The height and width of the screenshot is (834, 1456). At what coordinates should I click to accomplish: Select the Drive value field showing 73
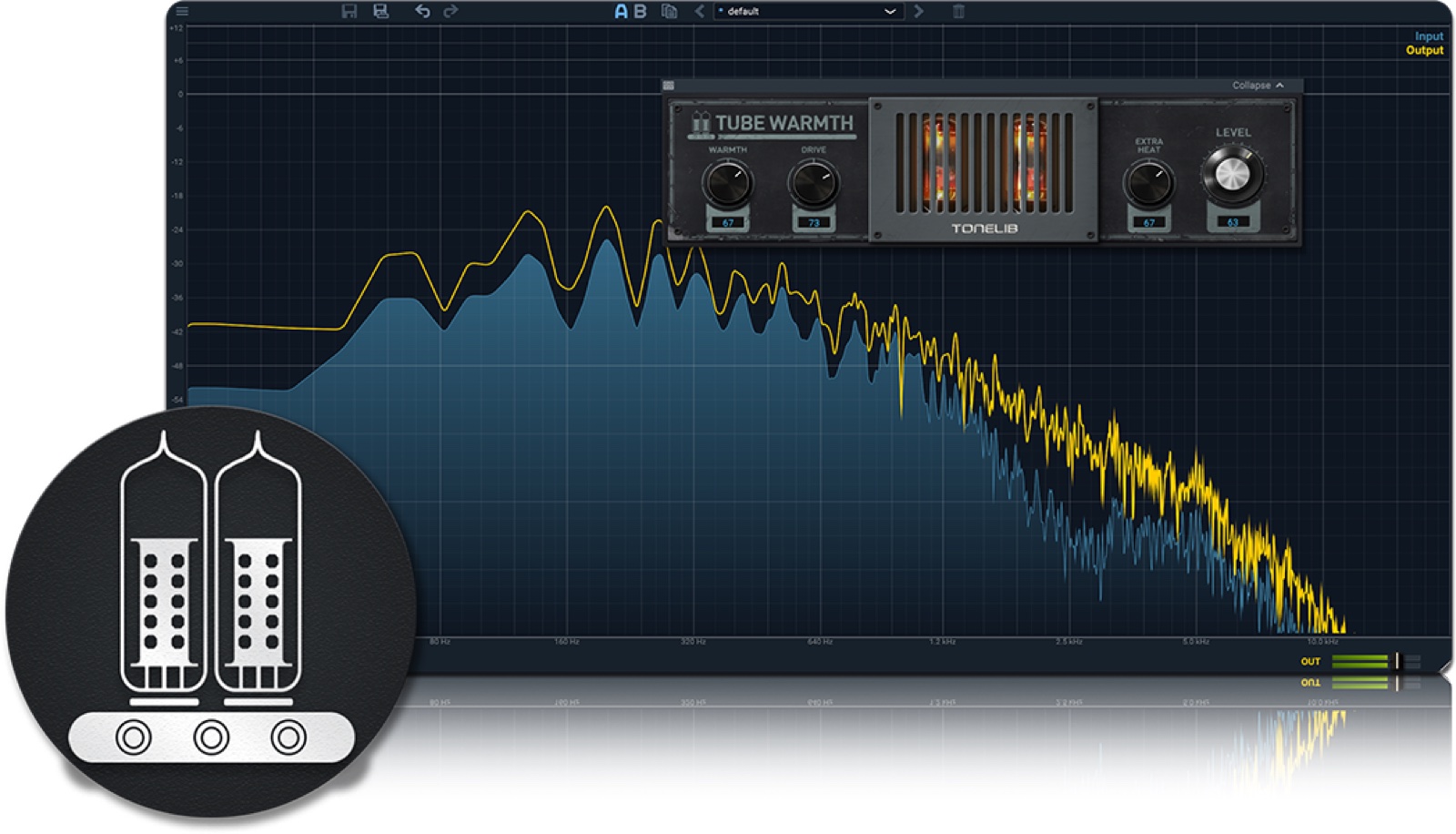click(x=814, y=222)
